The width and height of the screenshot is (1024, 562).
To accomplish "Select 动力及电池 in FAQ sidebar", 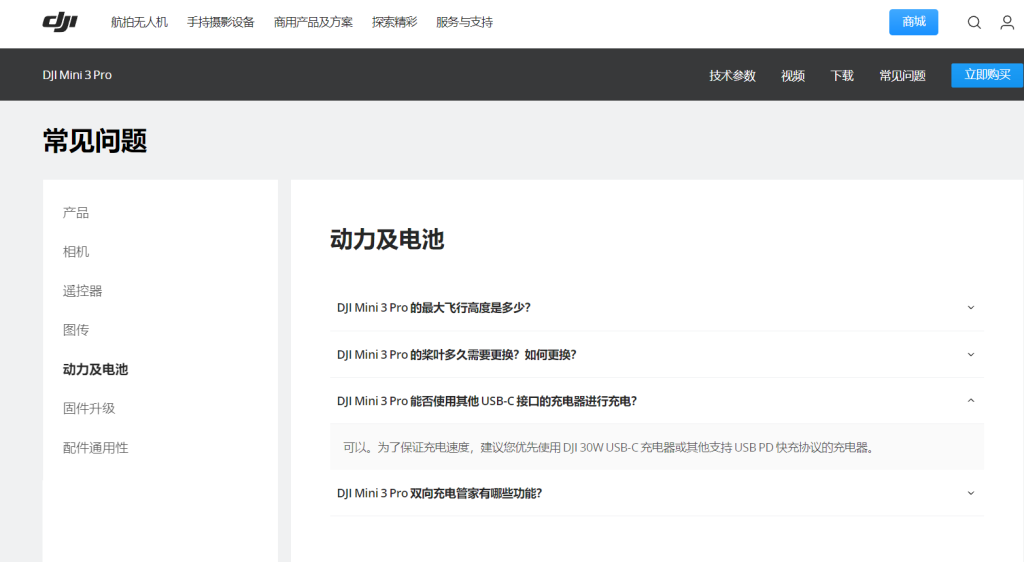I will tap(95, 369).
